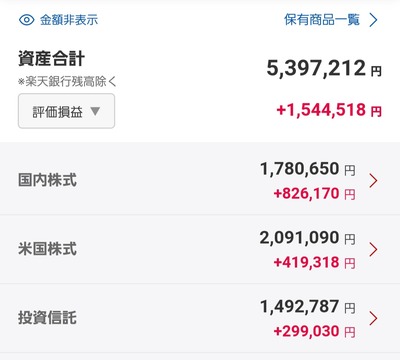Select the 投資信託 category label

47,318
